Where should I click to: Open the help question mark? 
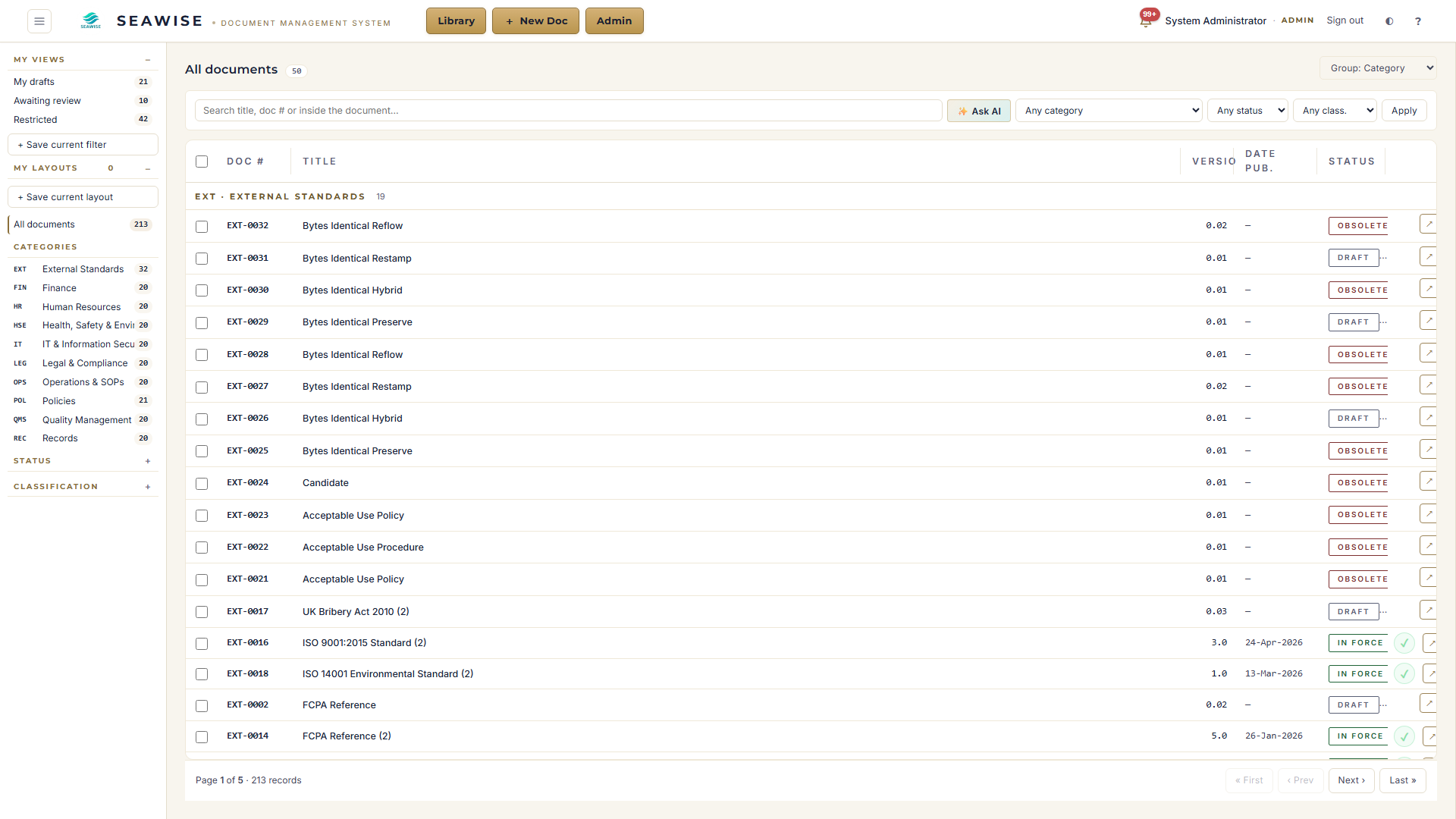(x=1418, y=21)
